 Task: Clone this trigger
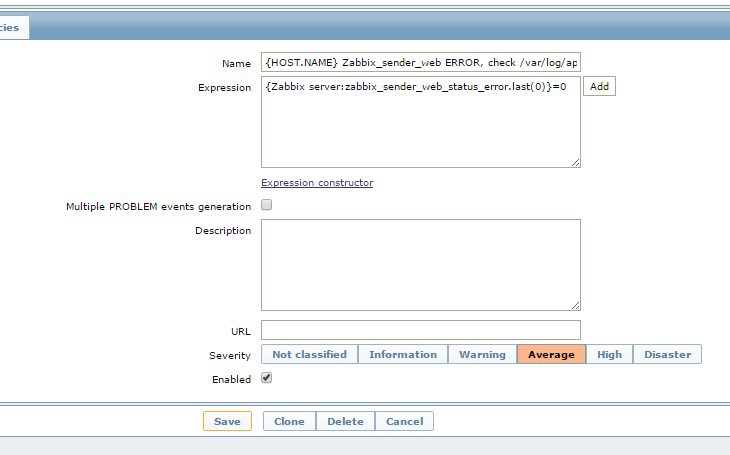pos(289,421)
